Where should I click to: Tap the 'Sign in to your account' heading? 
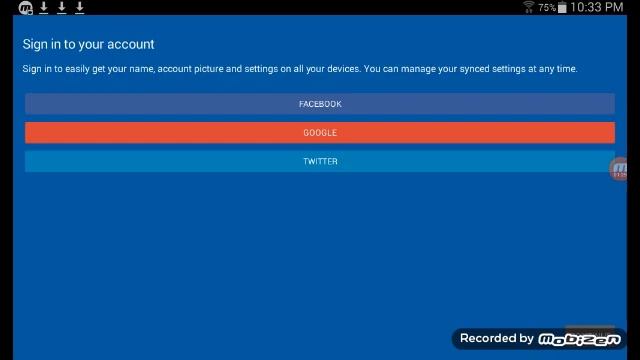click(x=89, y=44)
